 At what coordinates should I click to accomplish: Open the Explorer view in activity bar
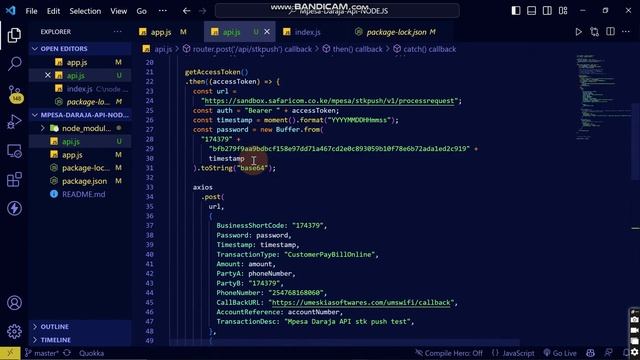[14, 35]
